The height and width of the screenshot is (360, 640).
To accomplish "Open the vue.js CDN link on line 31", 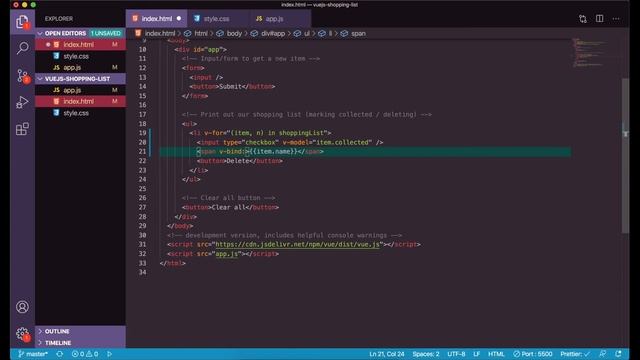I will 297,244.
